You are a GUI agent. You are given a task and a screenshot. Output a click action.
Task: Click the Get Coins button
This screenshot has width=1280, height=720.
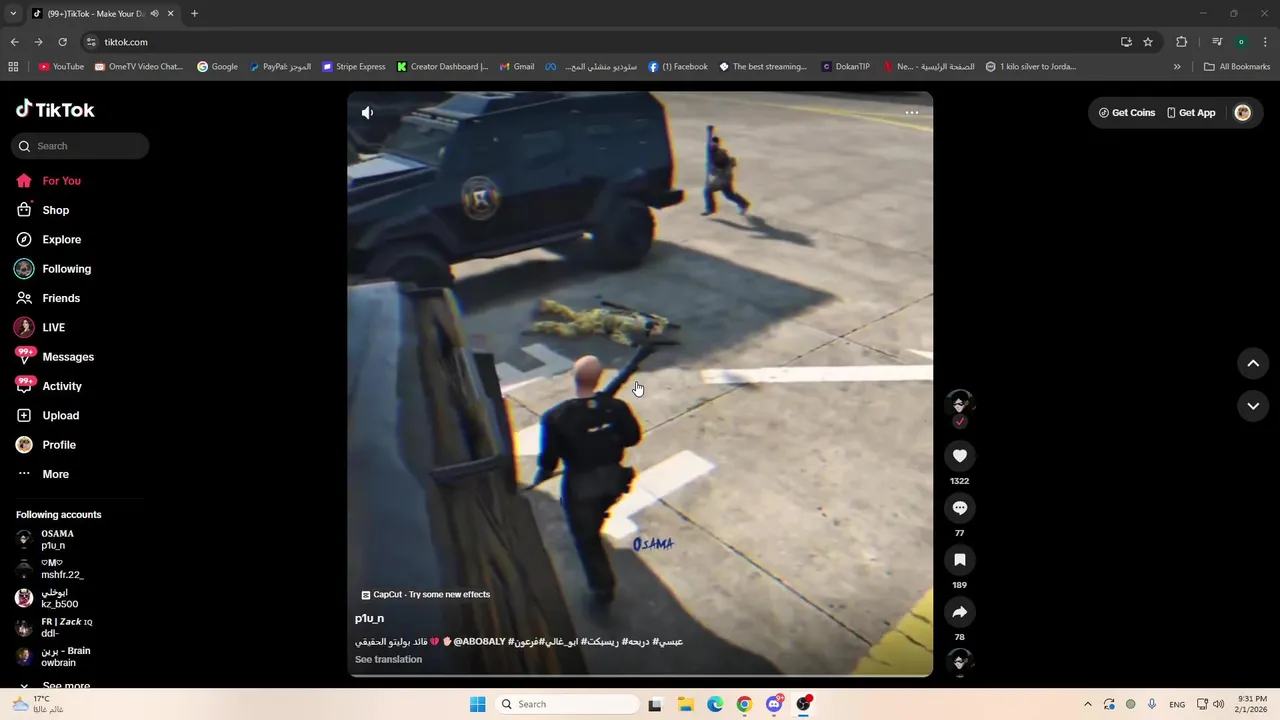1126,113
